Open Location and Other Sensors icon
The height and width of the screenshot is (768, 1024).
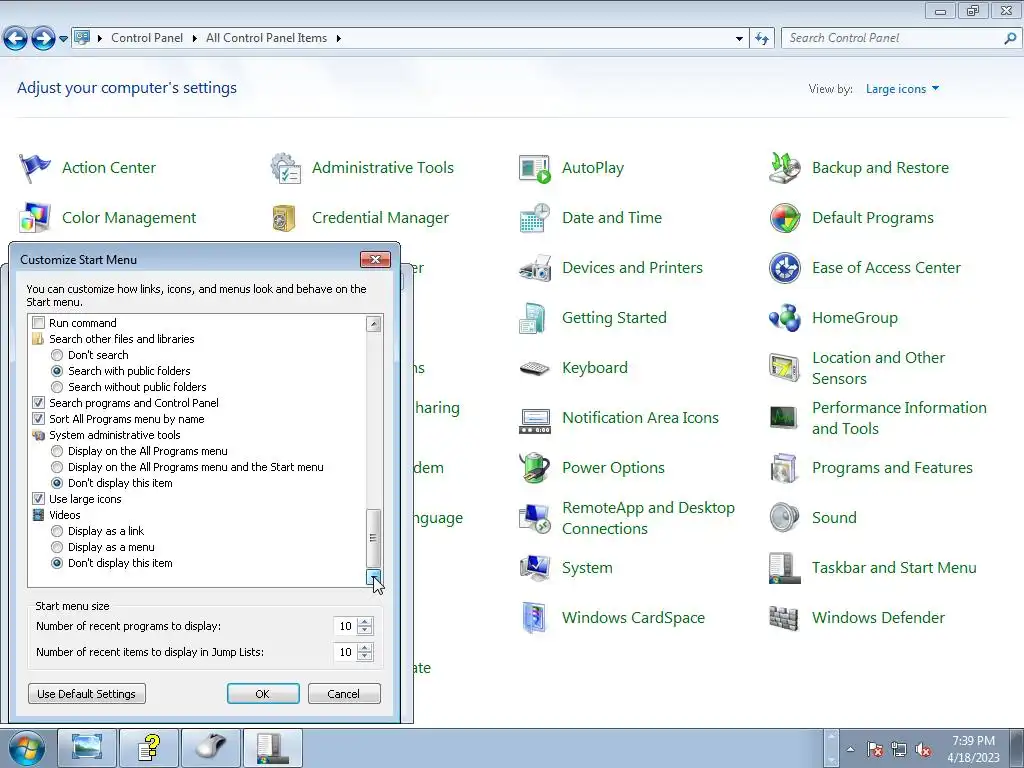point(784,368)
